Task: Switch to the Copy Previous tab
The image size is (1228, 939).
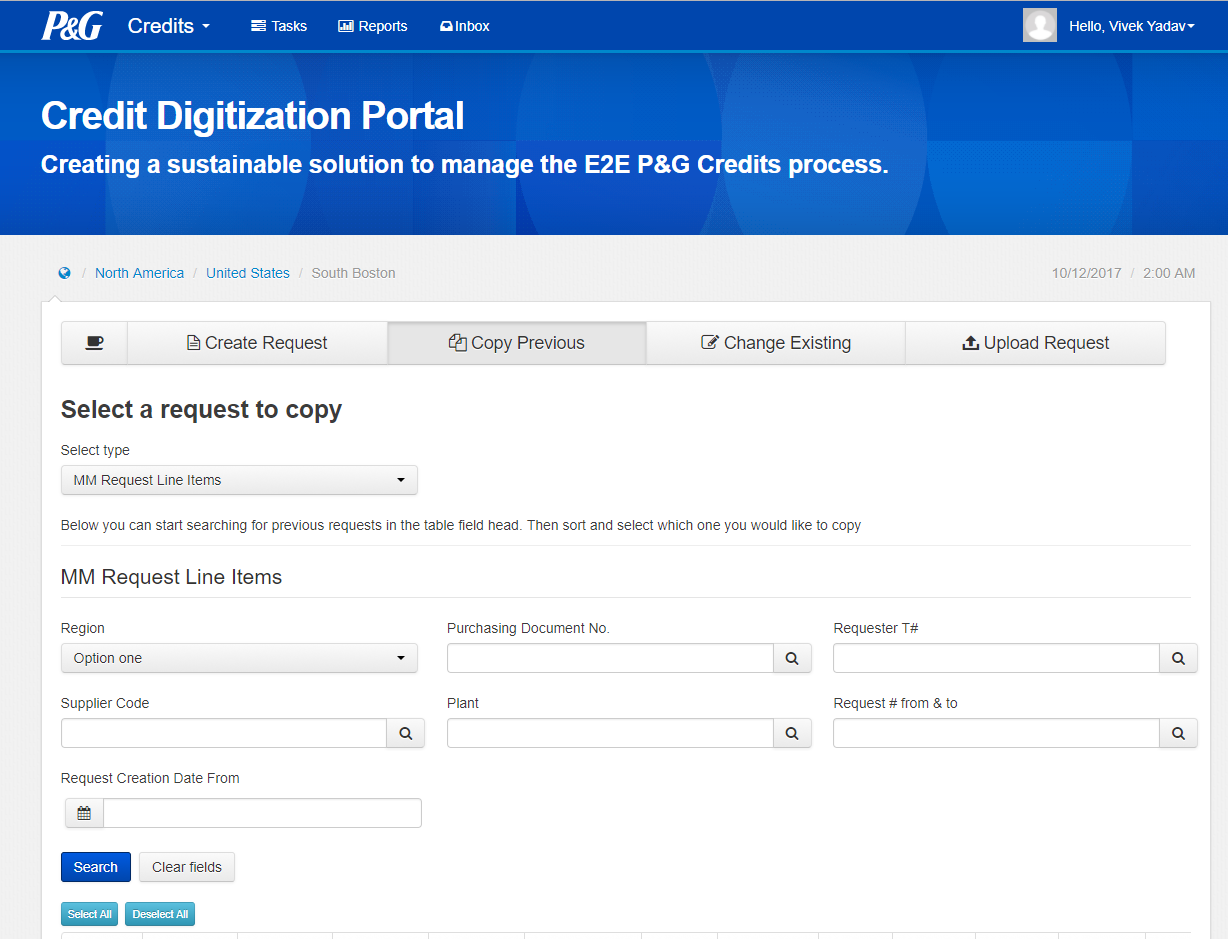Action: 517,343
